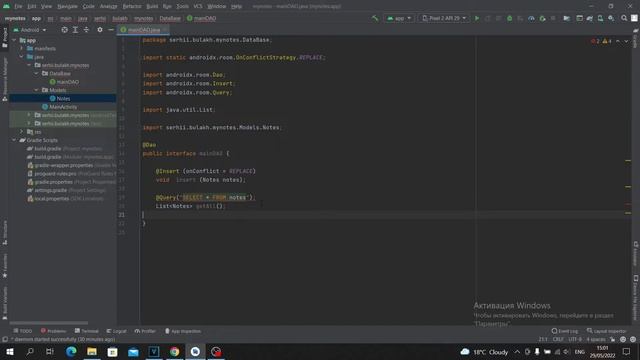The image size is (640, 360).
Task: Open the Tools menu
Action: click(x=182, y=6)
